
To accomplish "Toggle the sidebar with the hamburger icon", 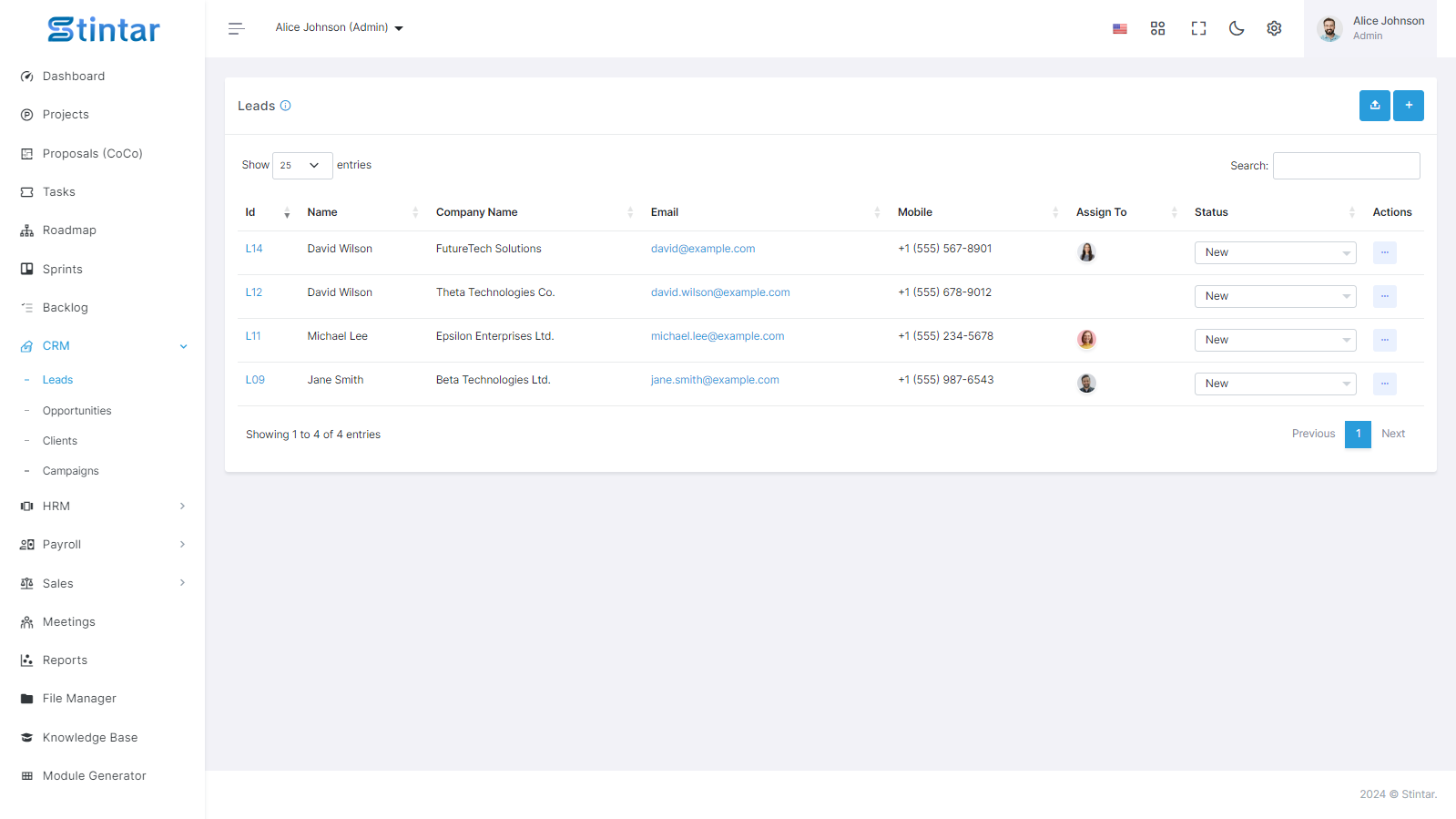I will tap(237, 28).
